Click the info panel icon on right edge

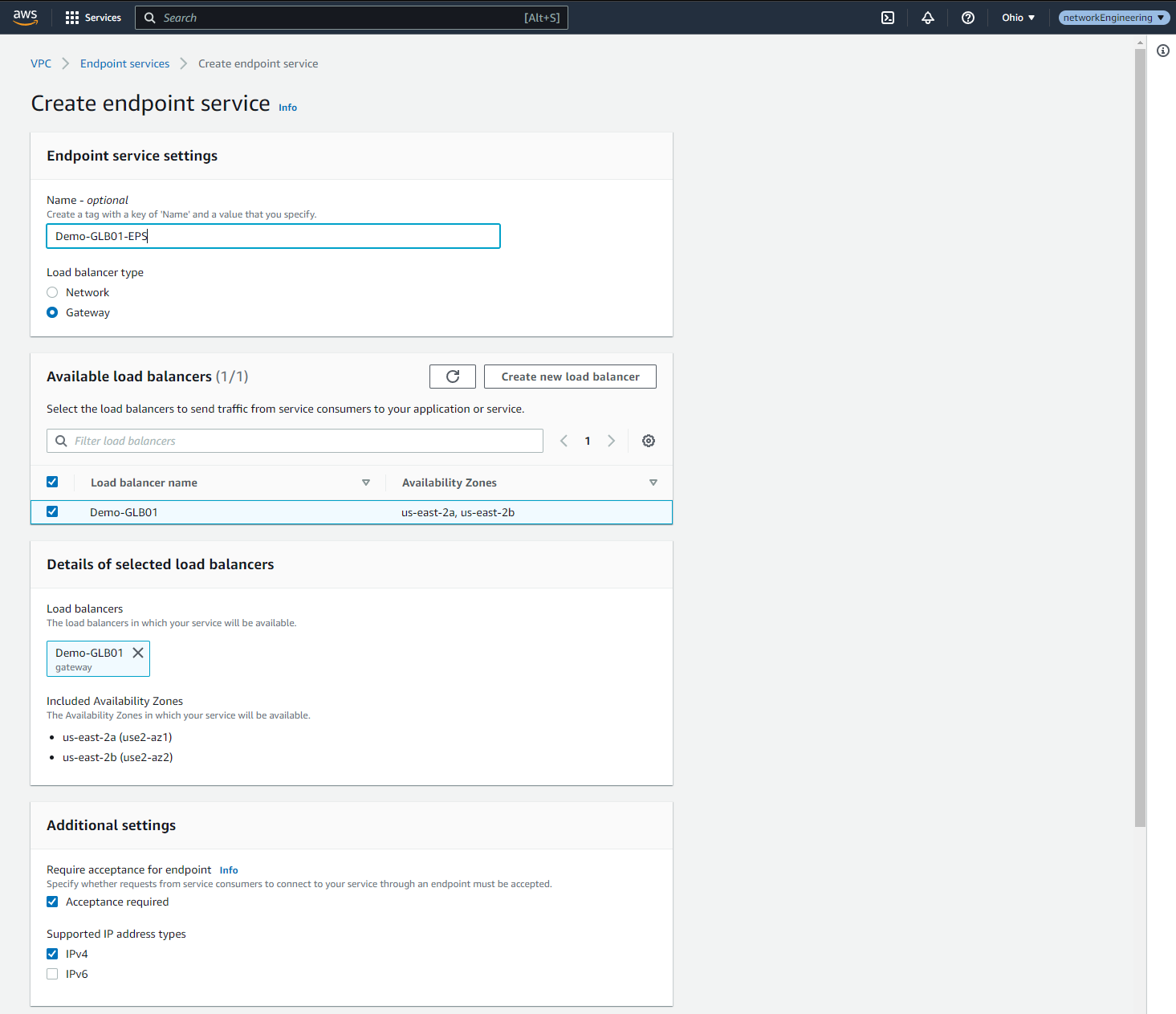[1163, 51]
